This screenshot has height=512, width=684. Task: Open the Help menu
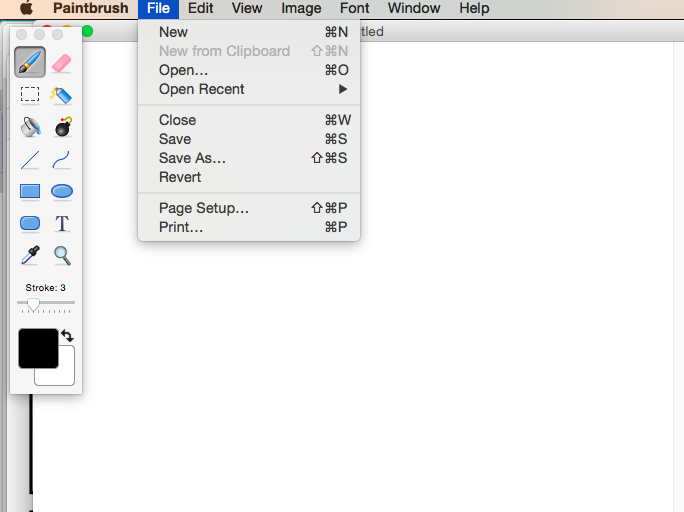[474, 8]
